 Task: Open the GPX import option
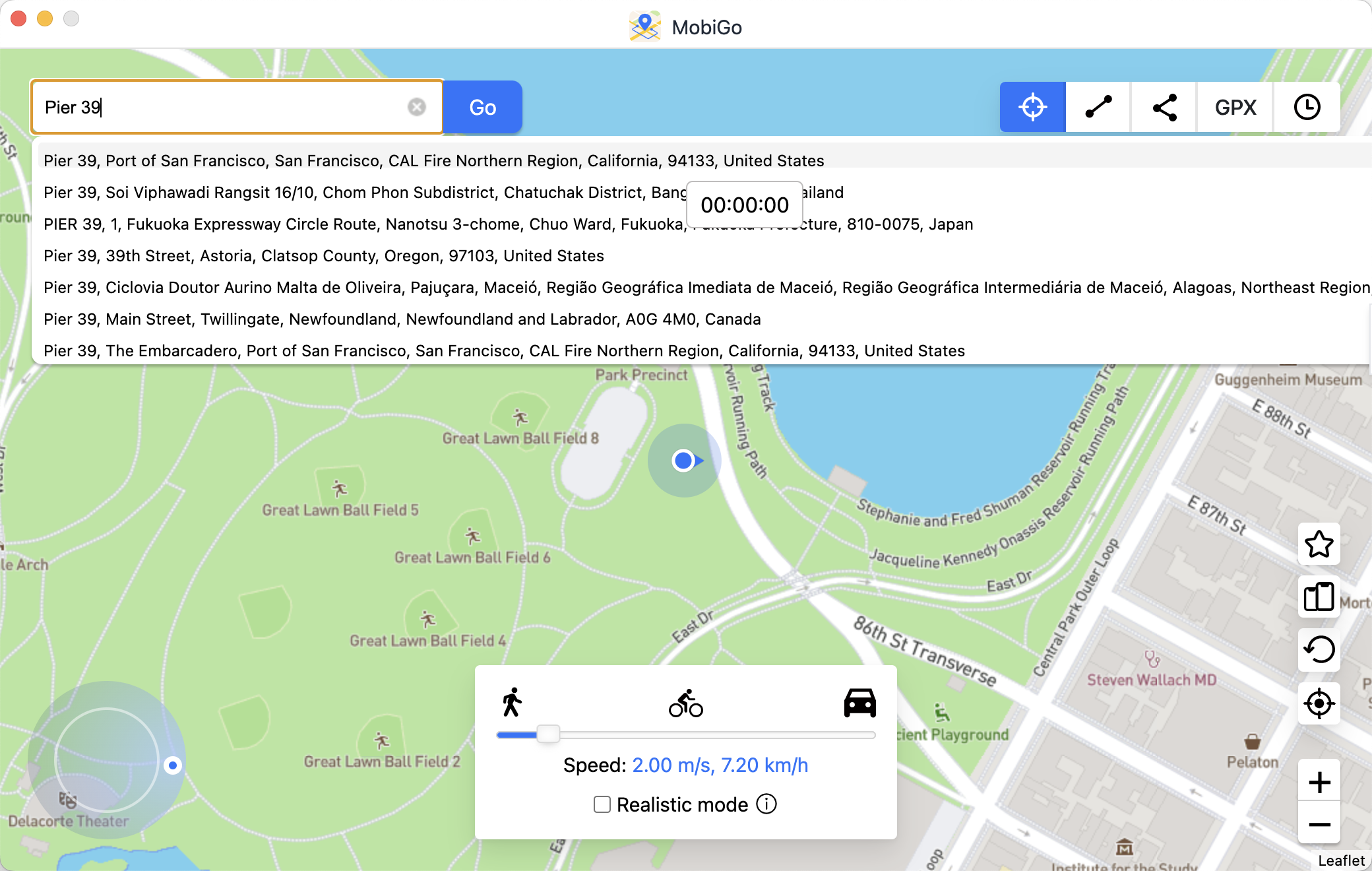click(x=1235, y=107)
